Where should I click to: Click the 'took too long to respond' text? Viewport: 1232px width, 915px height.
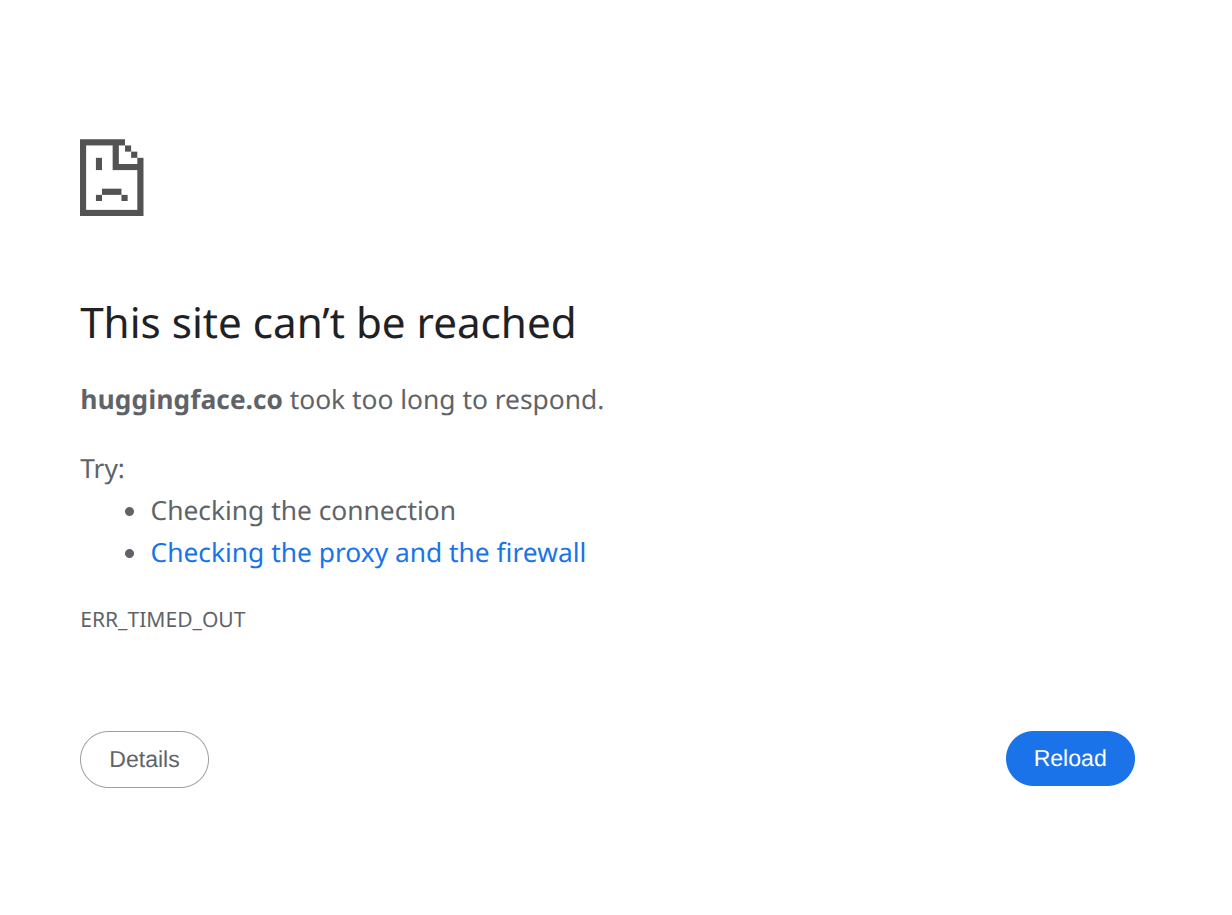[447, 400]
